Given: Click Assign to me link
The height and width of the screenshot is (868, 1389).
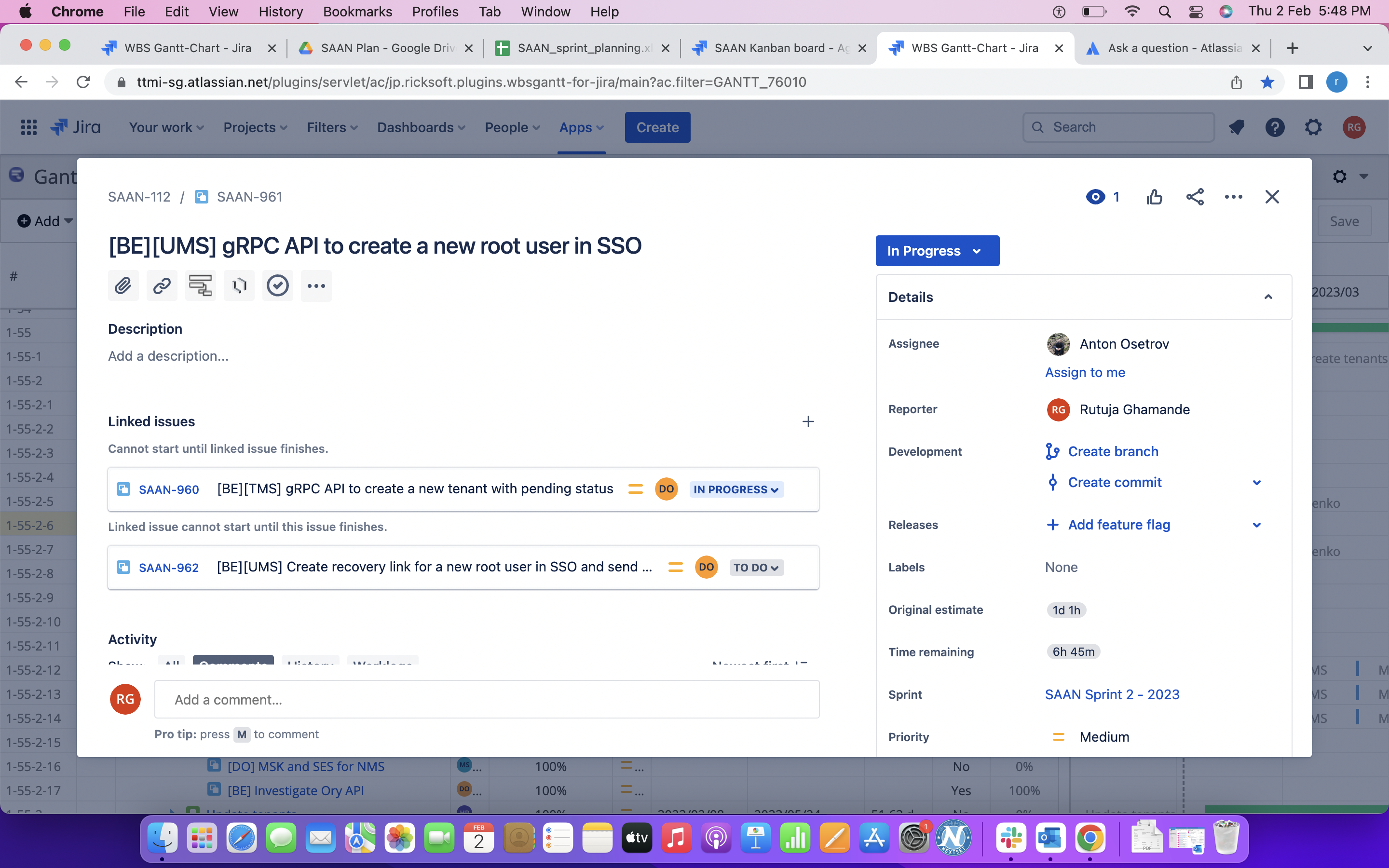Looking at the screenshot, I should 1085,372.
